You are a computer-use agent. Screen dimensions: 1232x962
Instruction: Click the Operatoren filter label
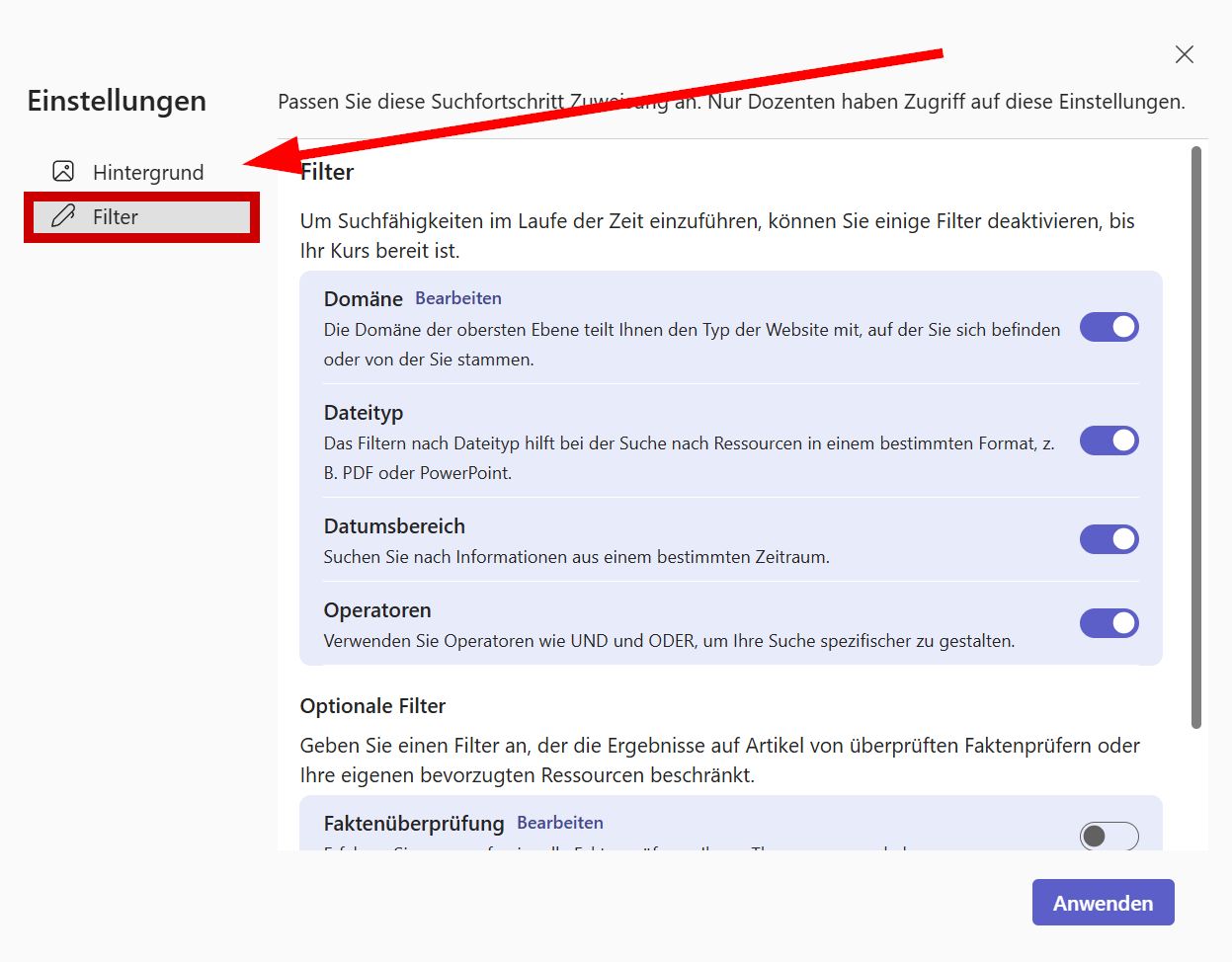point(377,610)
